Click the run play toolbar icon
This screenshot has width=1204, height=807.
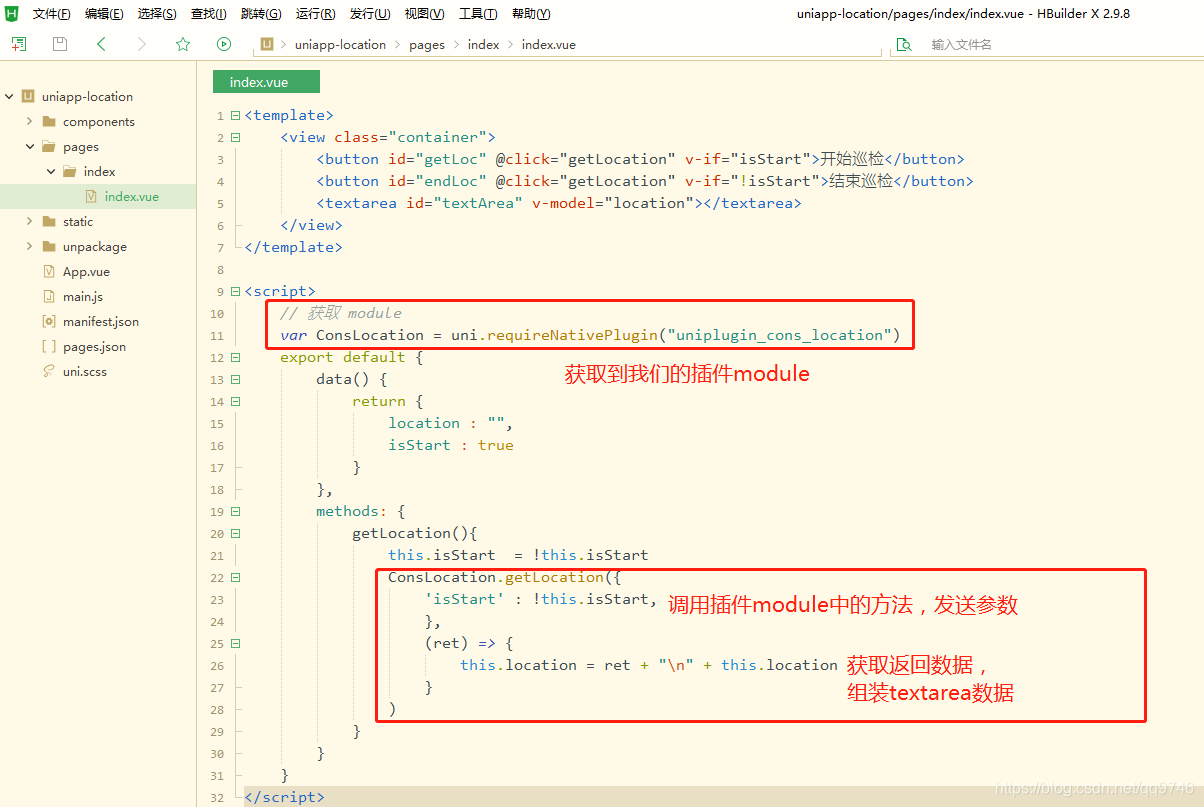tap(224, 44)
